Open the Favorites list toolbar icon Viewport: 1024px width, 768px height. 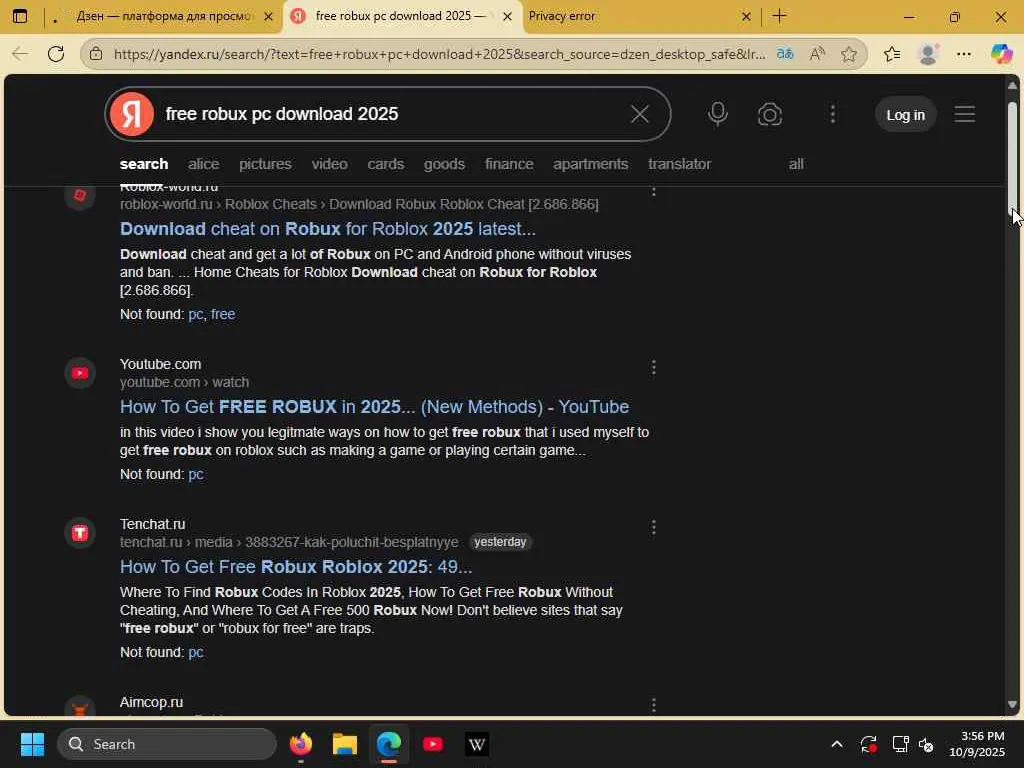[x=892, y=54]
